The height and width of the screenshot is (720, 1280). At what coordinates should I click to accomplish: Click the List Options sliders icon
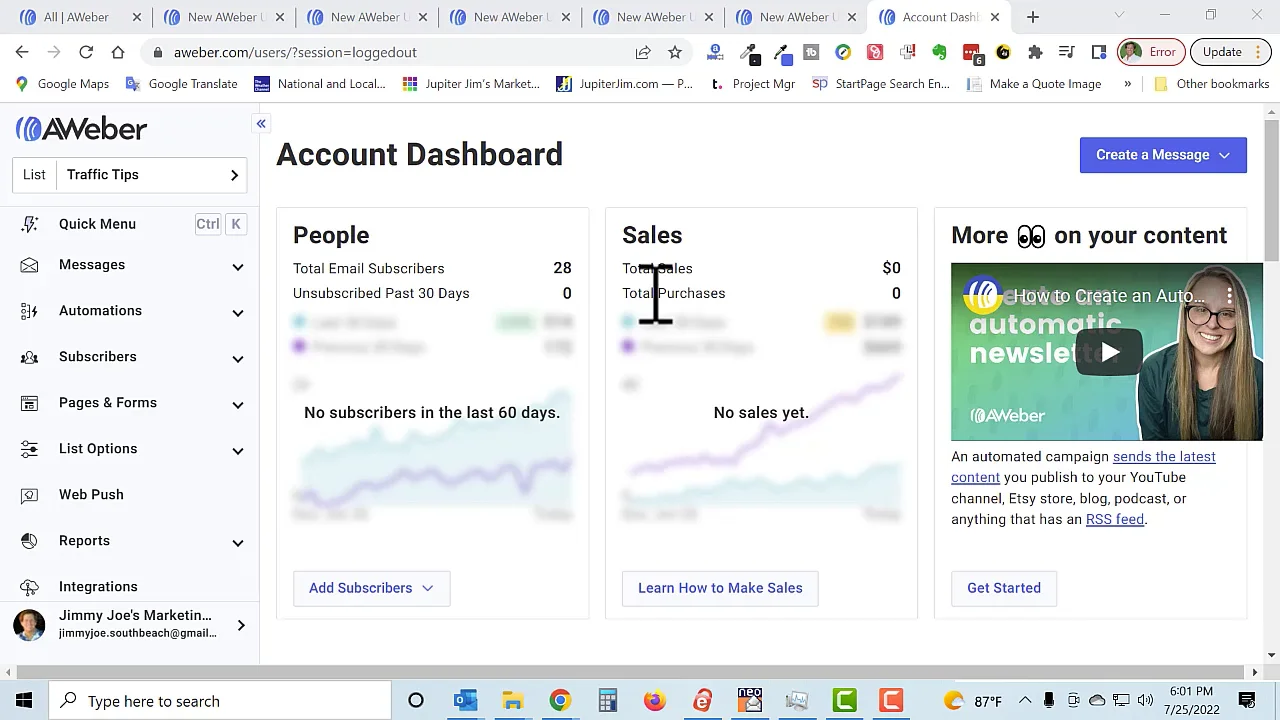[29, 449]
